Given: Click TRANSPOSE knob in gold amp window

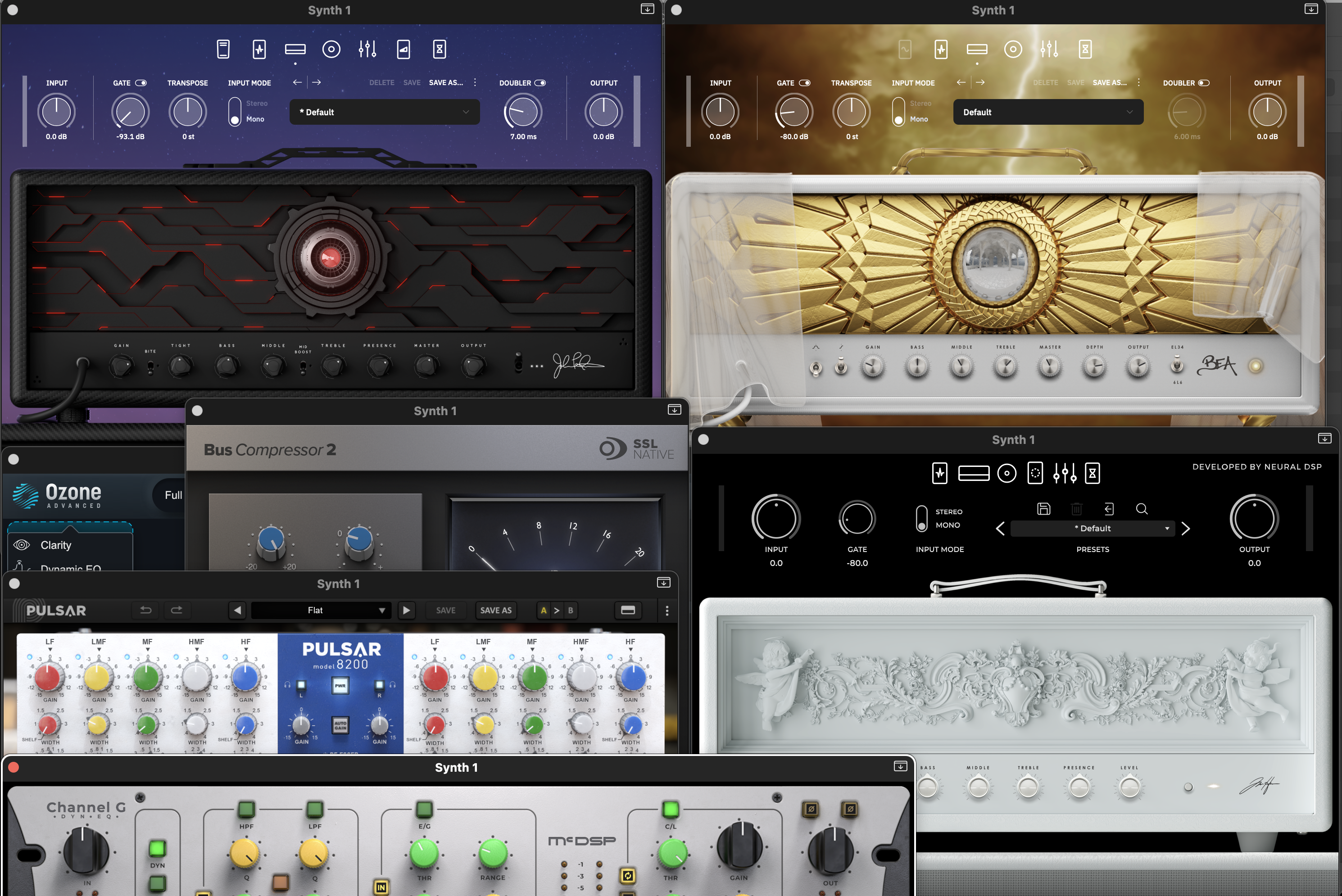Looking at the screenshot, I should click(x=851, y=111).
